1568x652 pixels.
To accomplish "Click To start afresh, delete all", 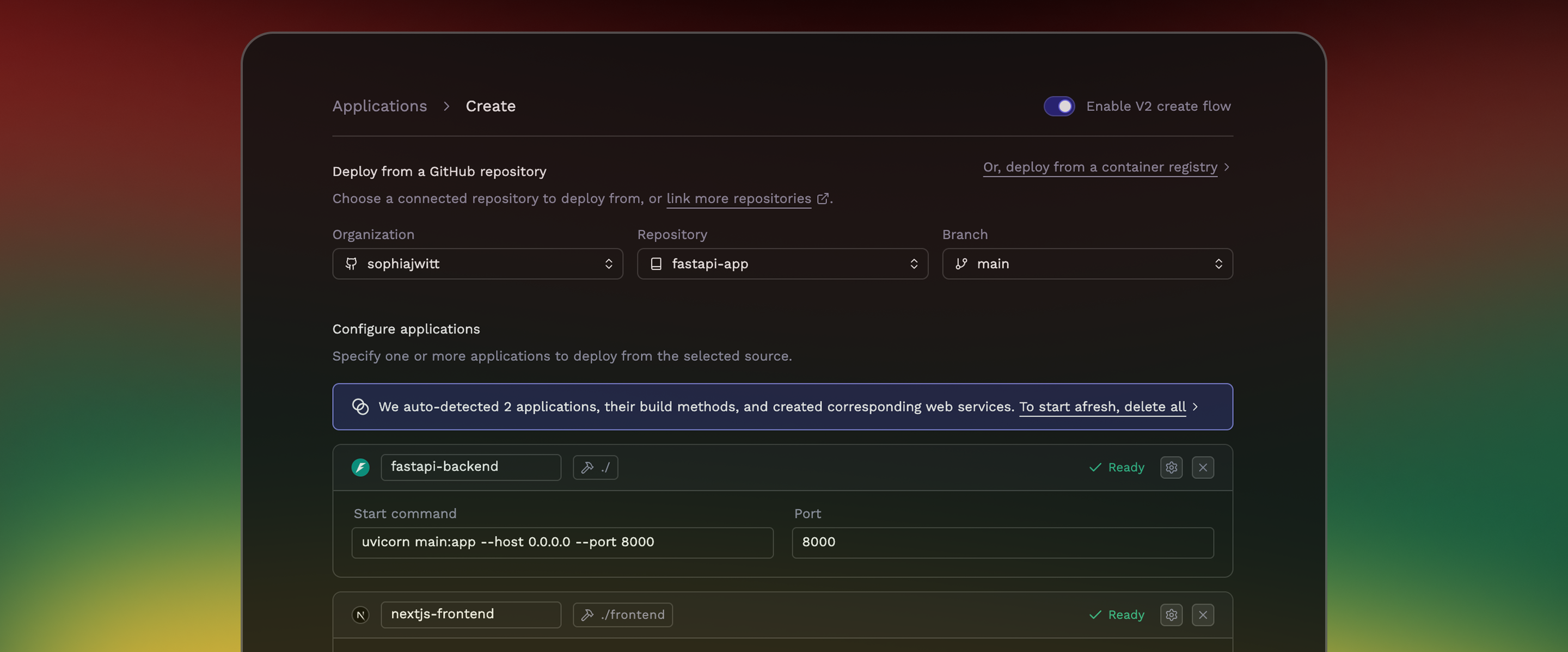I will [x=1102, y=407].
